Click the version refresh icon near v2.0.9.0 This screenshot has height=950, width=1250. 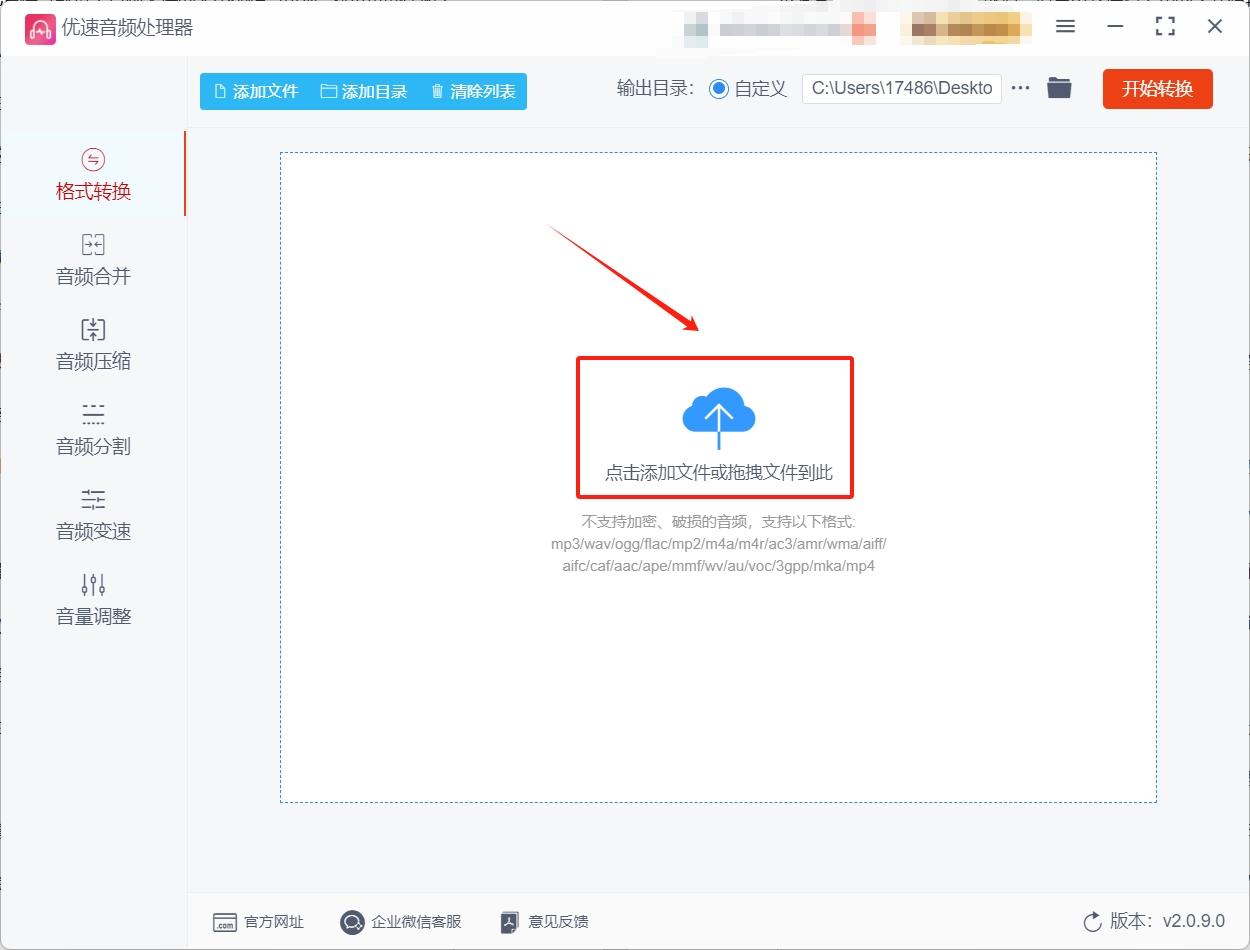[1090, 922]
